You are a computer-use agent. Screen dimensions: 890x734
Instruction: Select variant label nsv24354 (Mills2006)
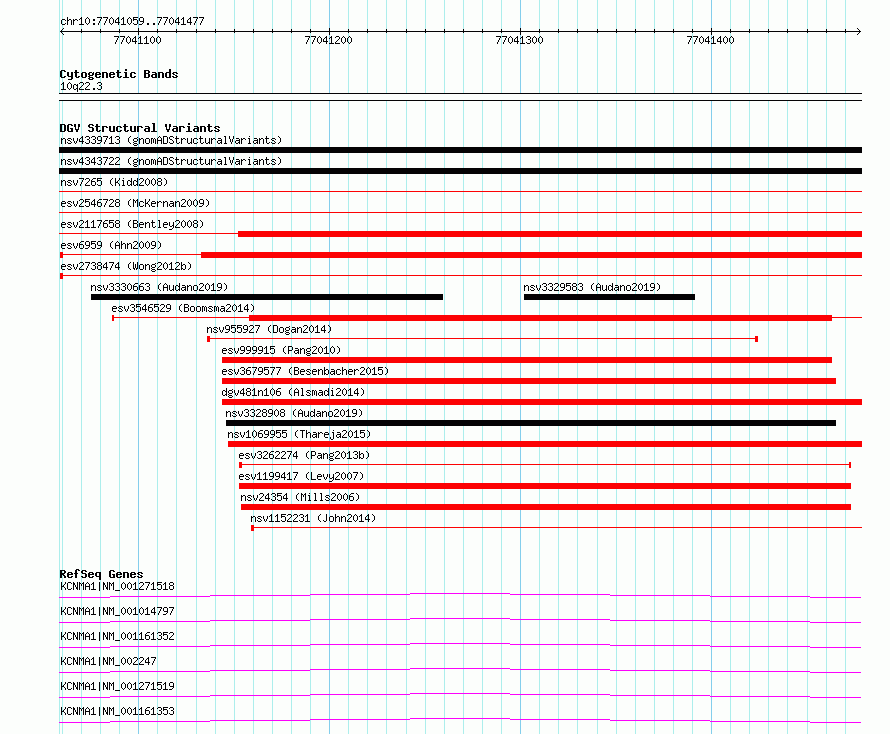(300, 497)
